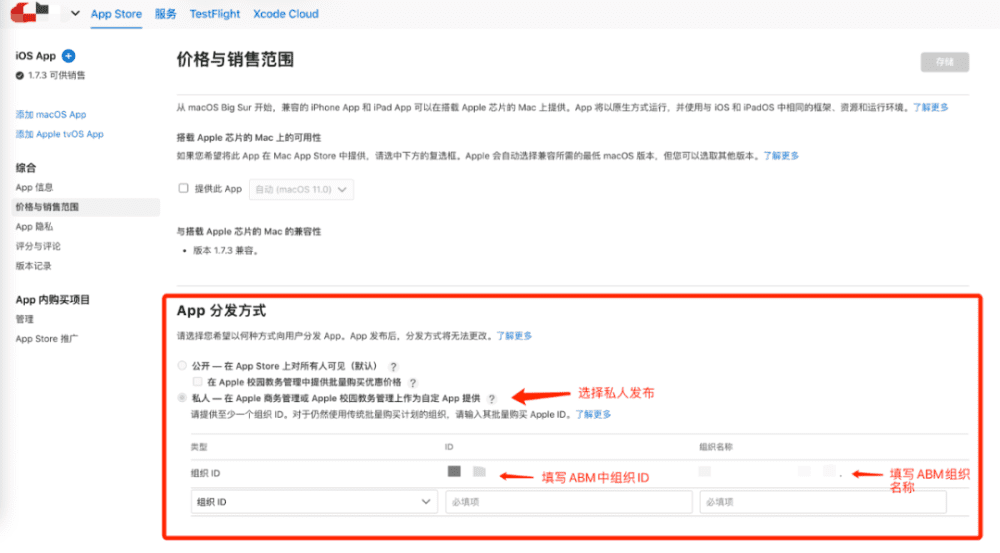Click the 综合 sidebar section header

26,168
